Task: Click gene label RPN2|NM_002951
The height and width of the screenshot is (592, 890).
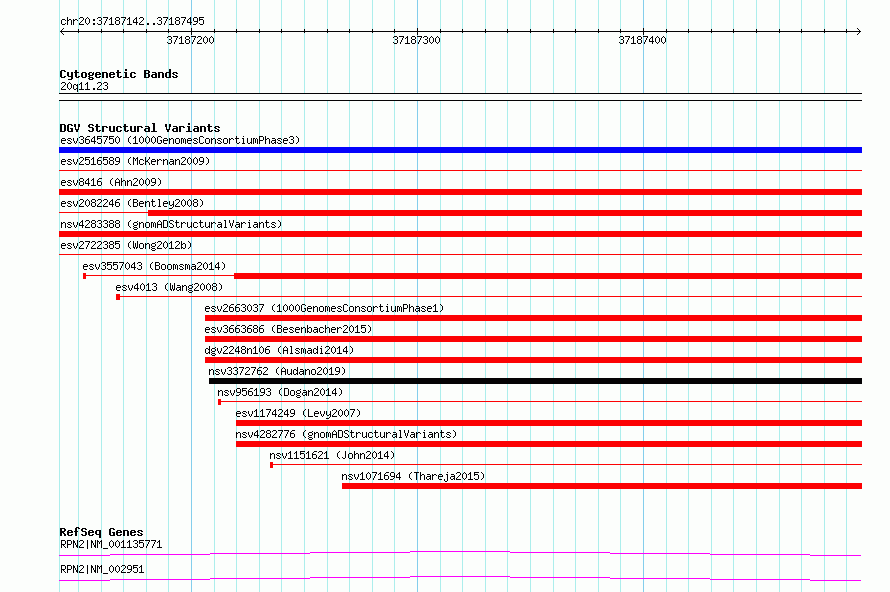Action: tap(102, 569)
